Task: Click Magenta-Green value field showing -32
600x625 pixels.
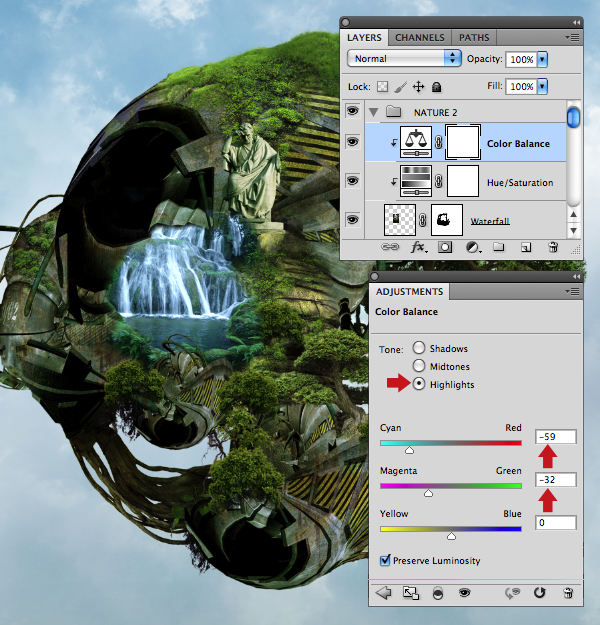Action: pos(555,480)
